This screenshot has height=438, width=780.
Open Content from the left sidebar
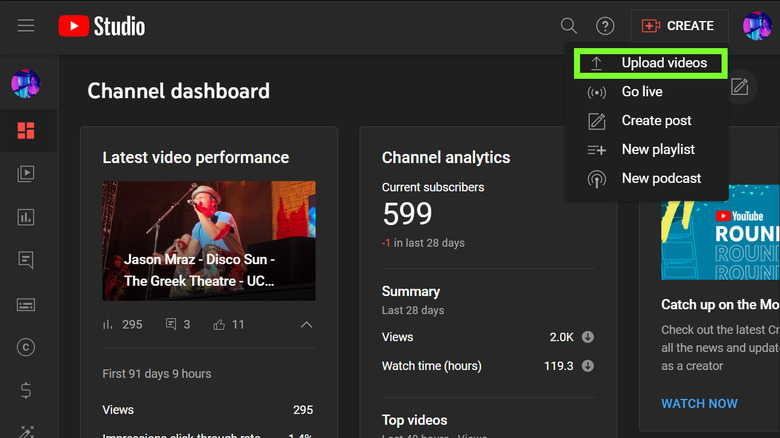26,173
